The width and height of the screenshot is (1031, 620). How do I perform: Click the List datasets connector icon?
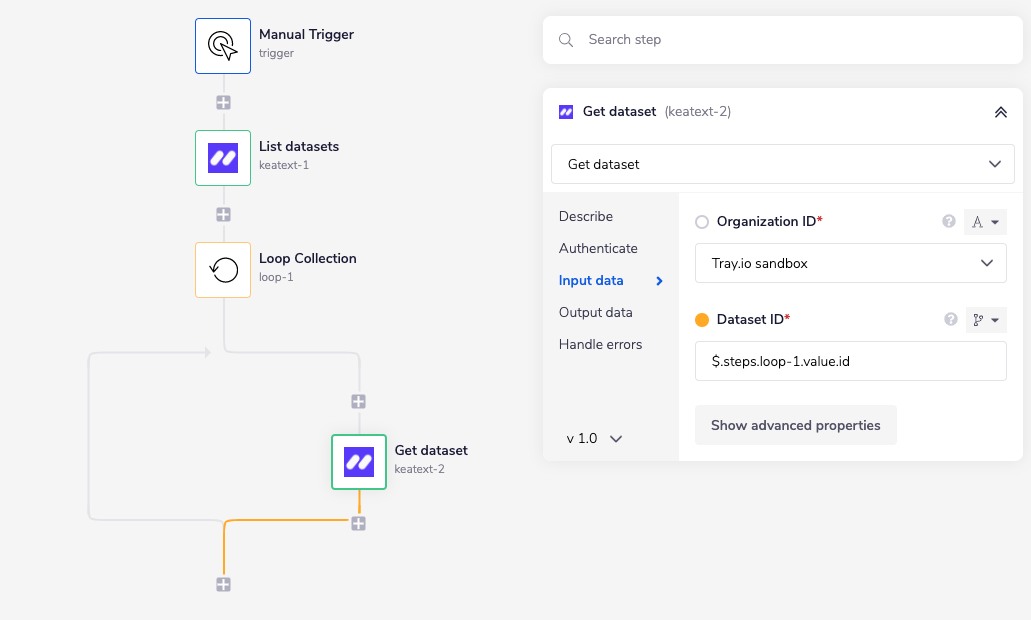tap(223, 157)
